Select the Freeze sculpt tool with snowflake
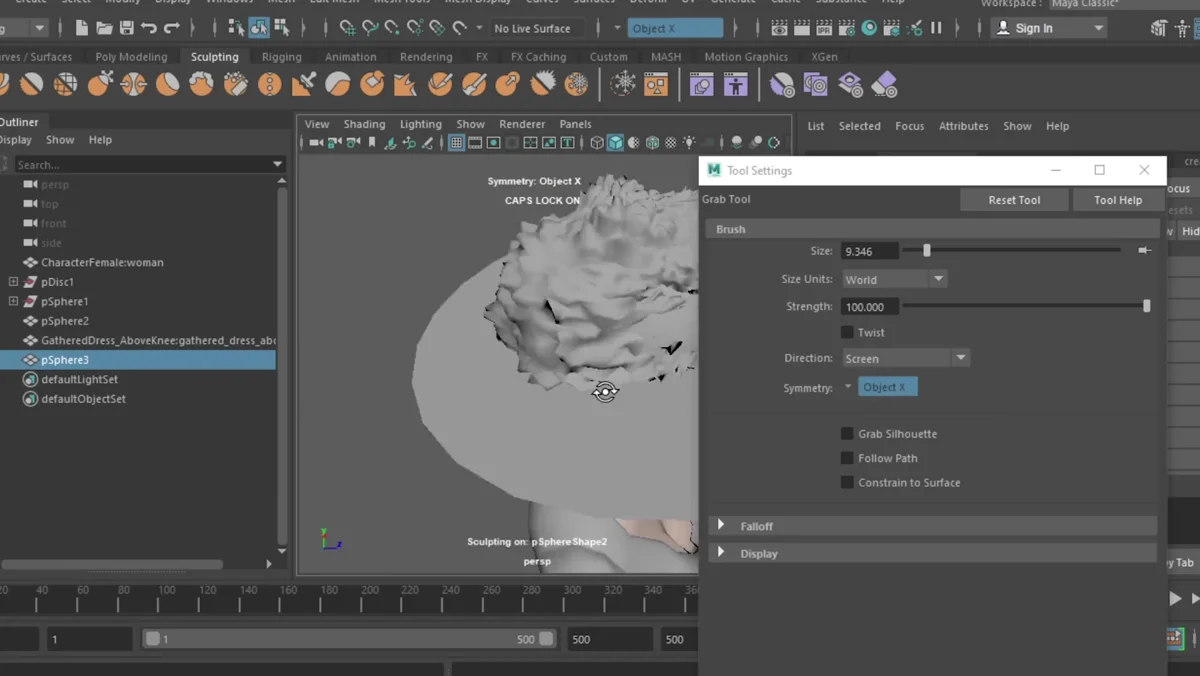The image size is (1200, 676). (x=576, y=85)
